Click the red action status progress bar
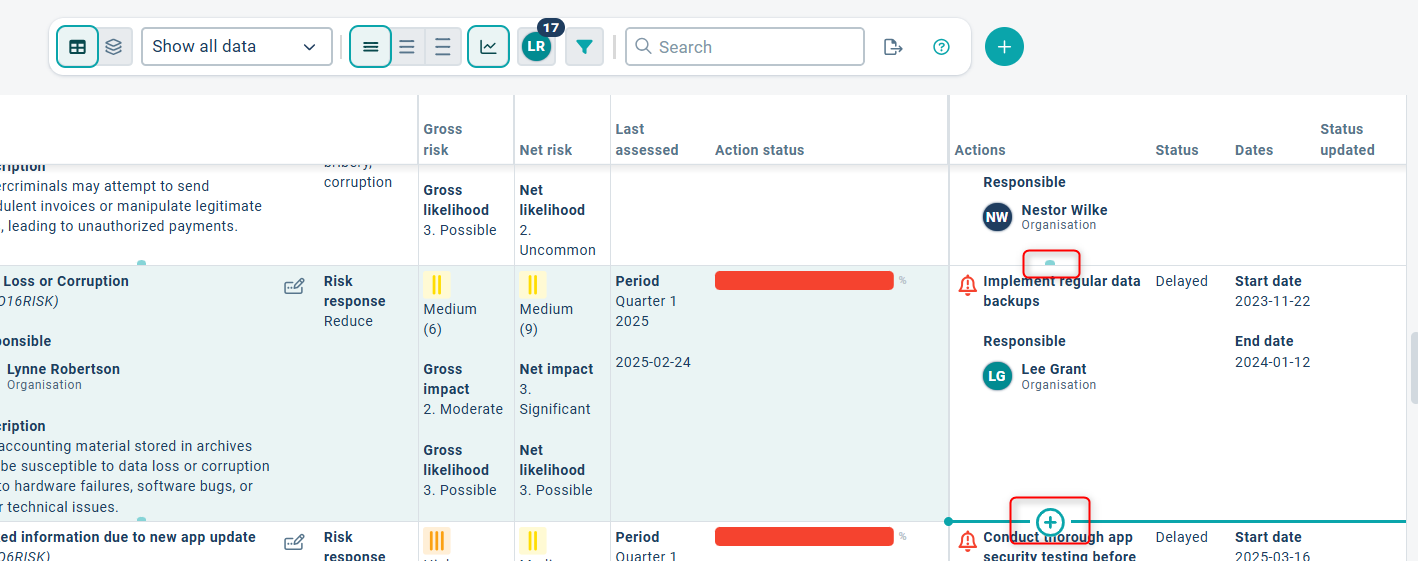The width and height of the screenshot is (1418, 561). tap(804, 281)
